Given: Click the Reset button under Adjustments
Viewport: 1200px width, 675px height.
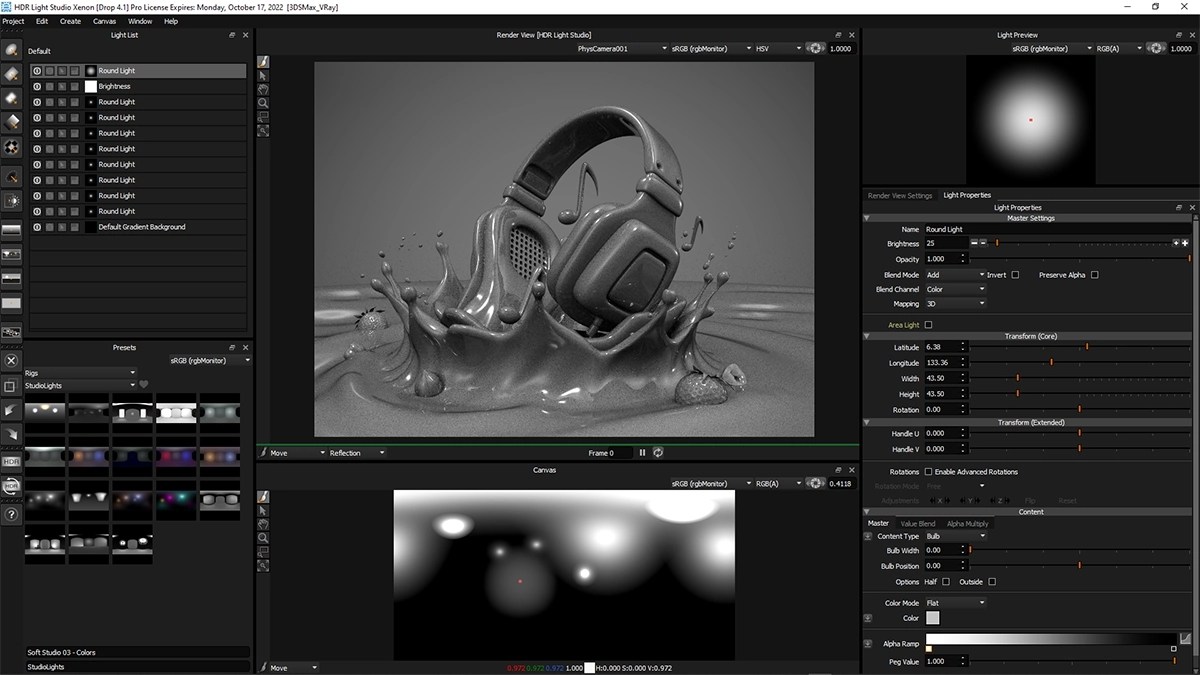Looking at the screenshot, I should coord(1067,500).
